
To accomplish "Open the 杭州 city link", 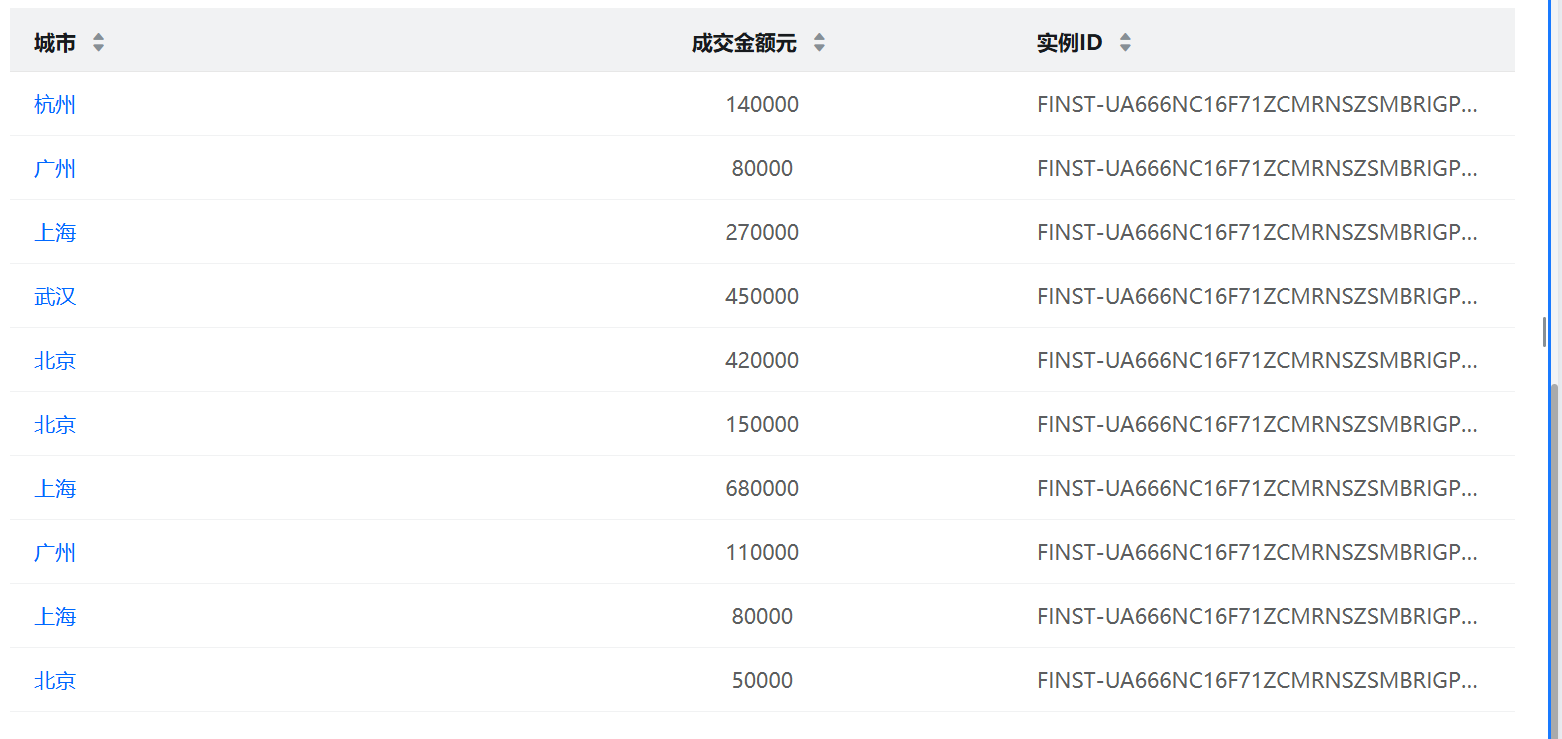I will [x=55, y=104].
